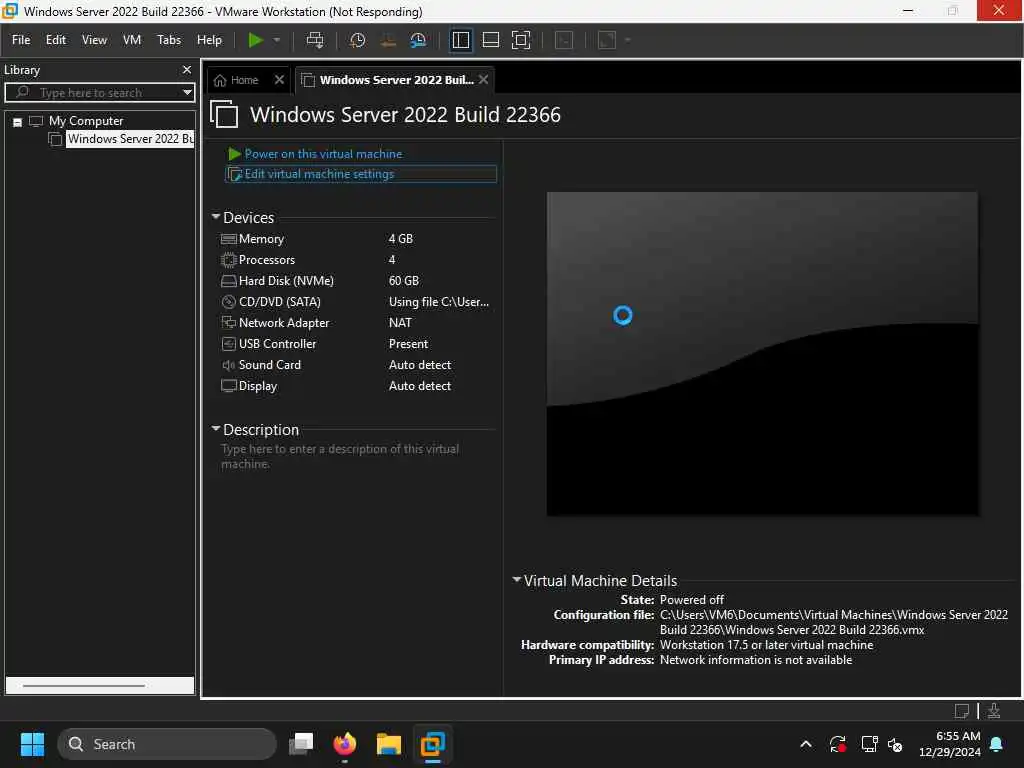
Task: Open the File menu
Action: click(21, 40)
